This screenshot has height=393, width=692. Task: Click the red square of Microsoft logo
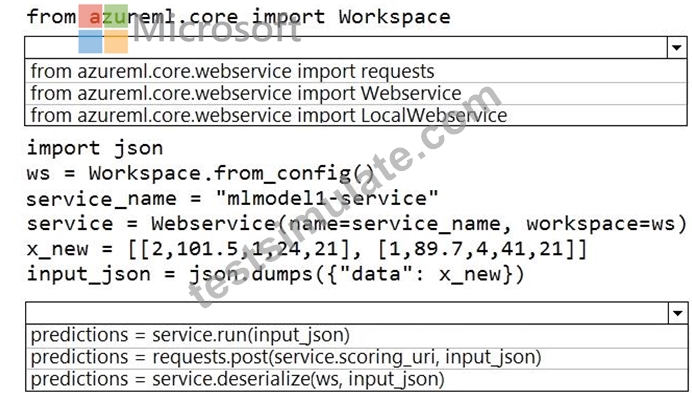click(90, 16)
